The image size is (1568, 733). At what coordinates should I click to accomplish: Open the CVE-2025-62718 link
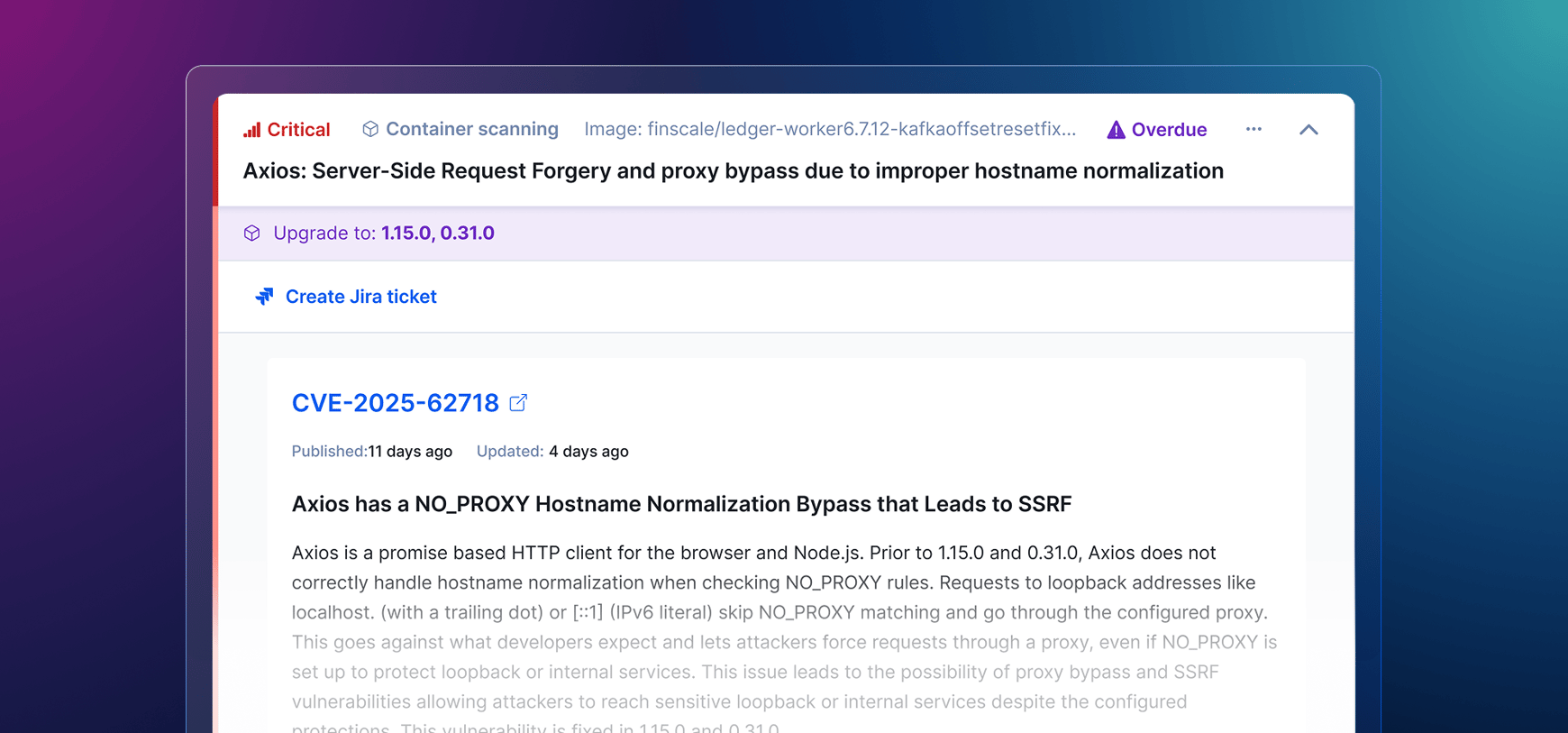click(395, 403)
